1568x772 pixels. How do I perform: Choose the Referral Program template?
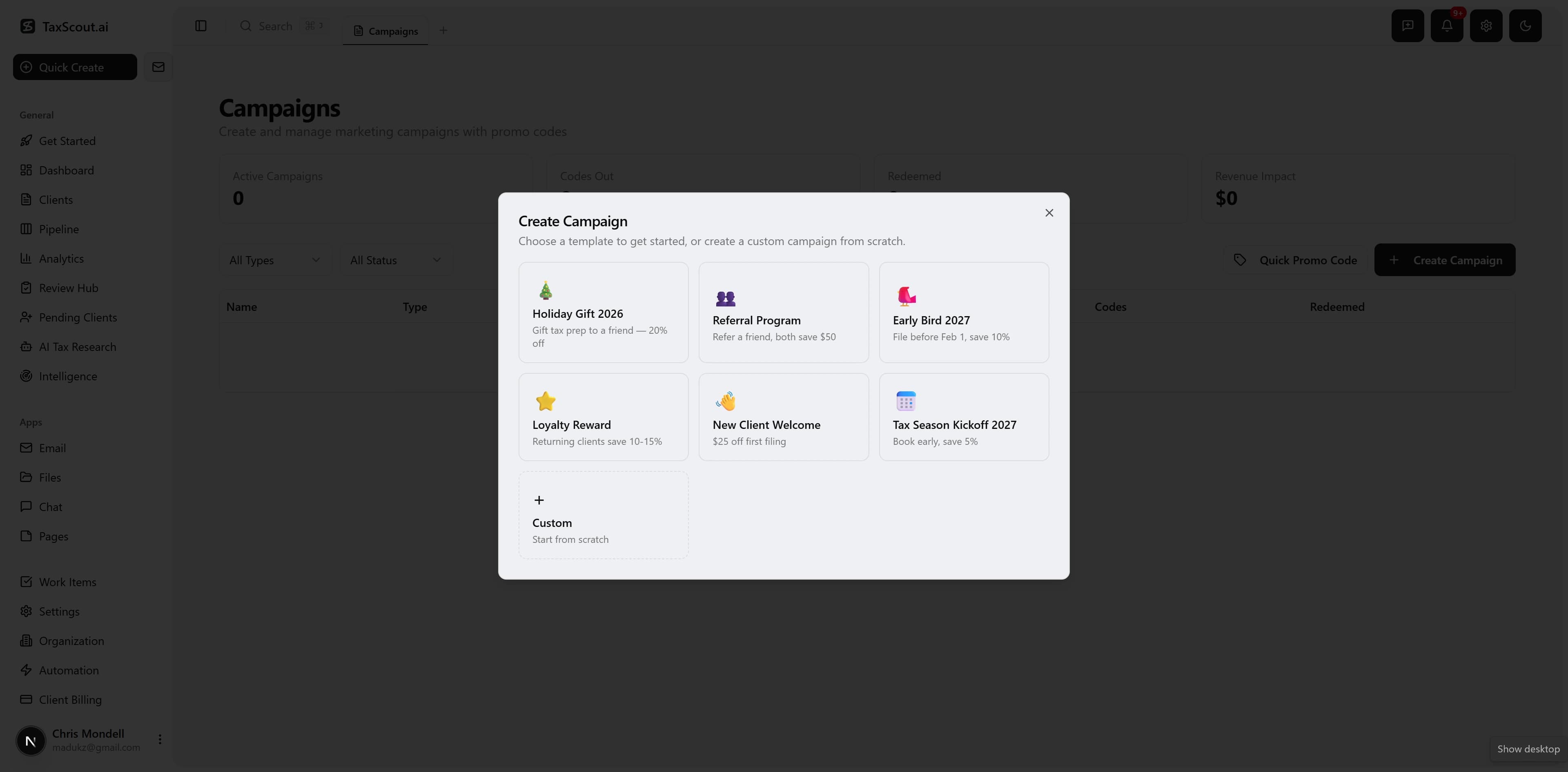tap(784, 312)
